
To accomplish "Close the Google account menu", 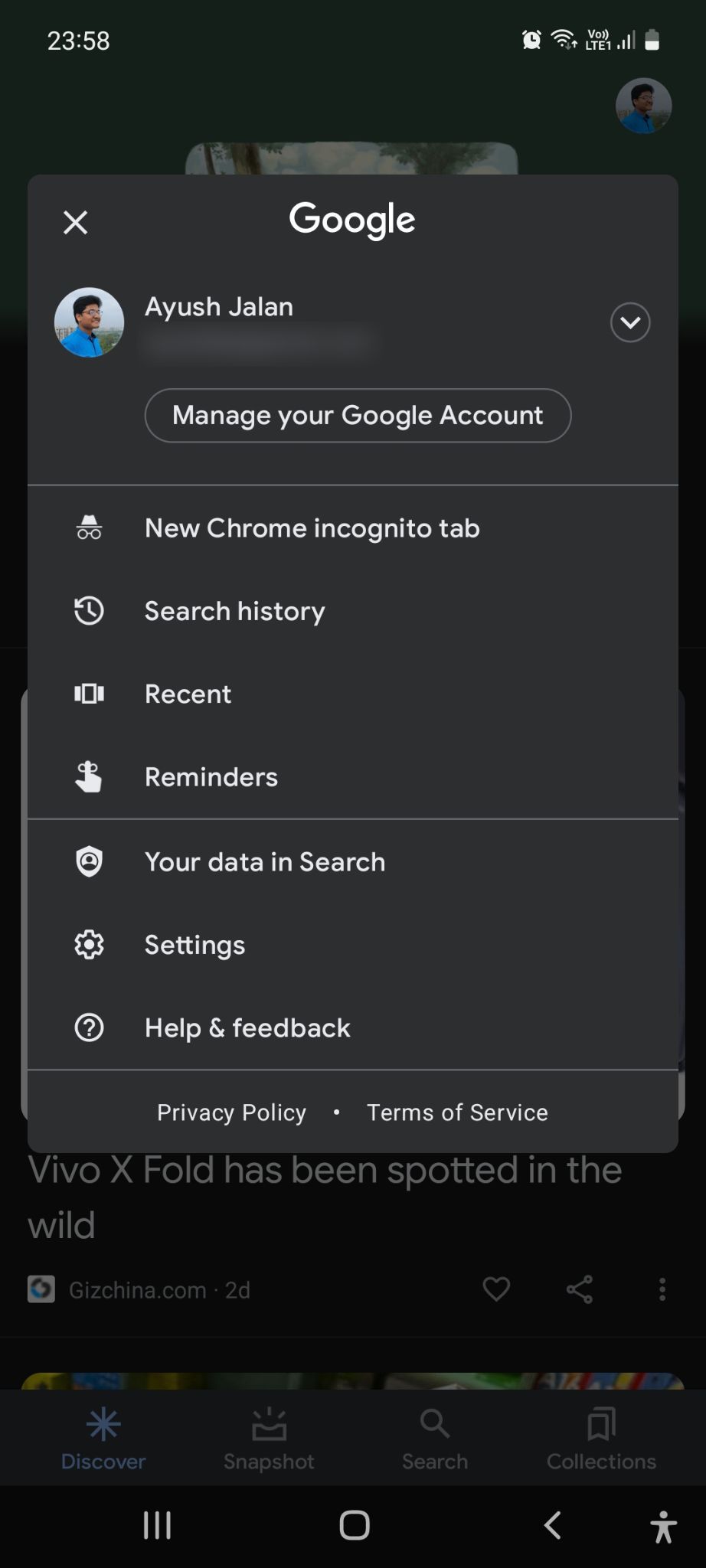I will point(75,223).
